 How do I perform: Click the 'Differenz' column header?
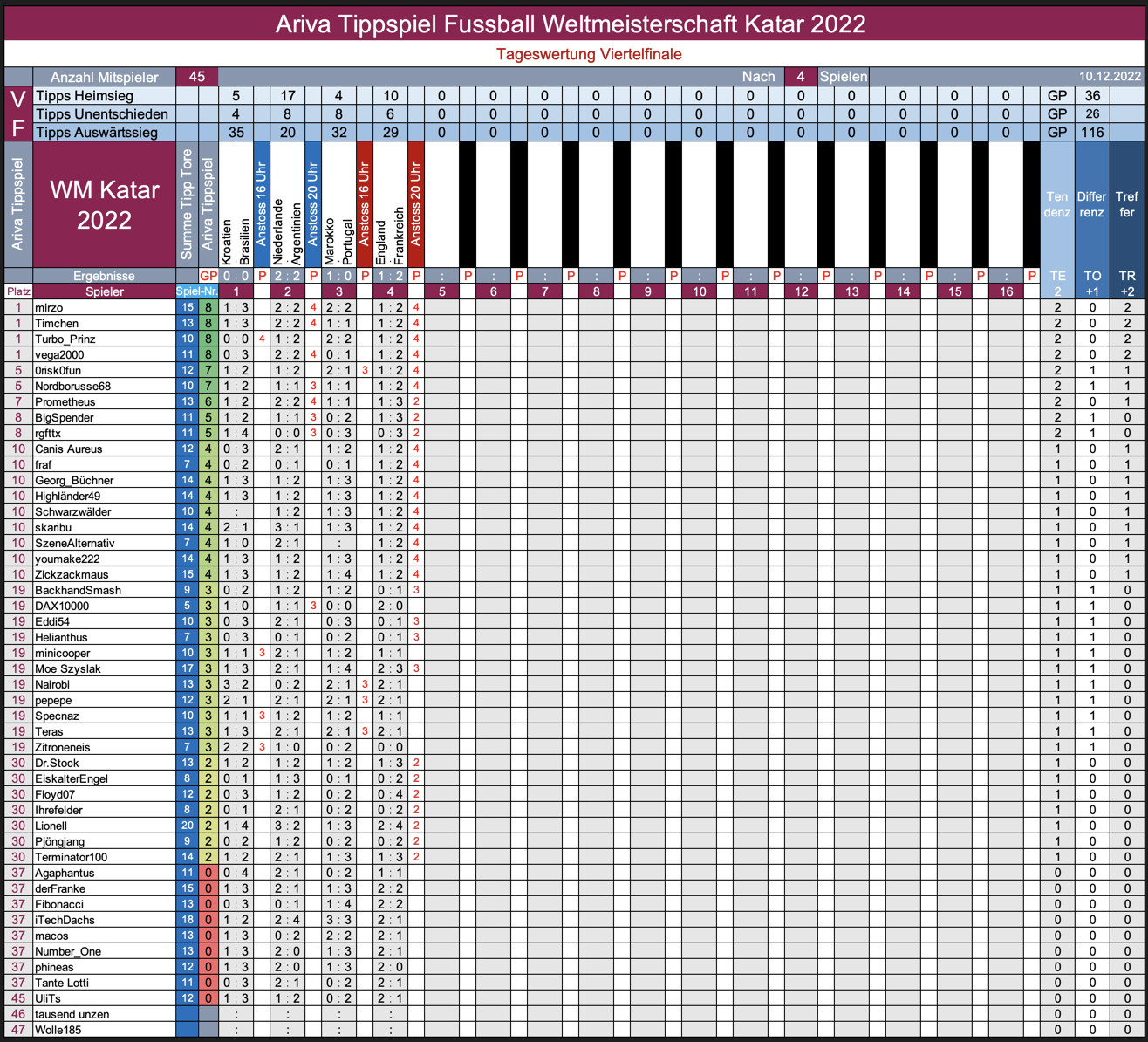[1091, 205]
